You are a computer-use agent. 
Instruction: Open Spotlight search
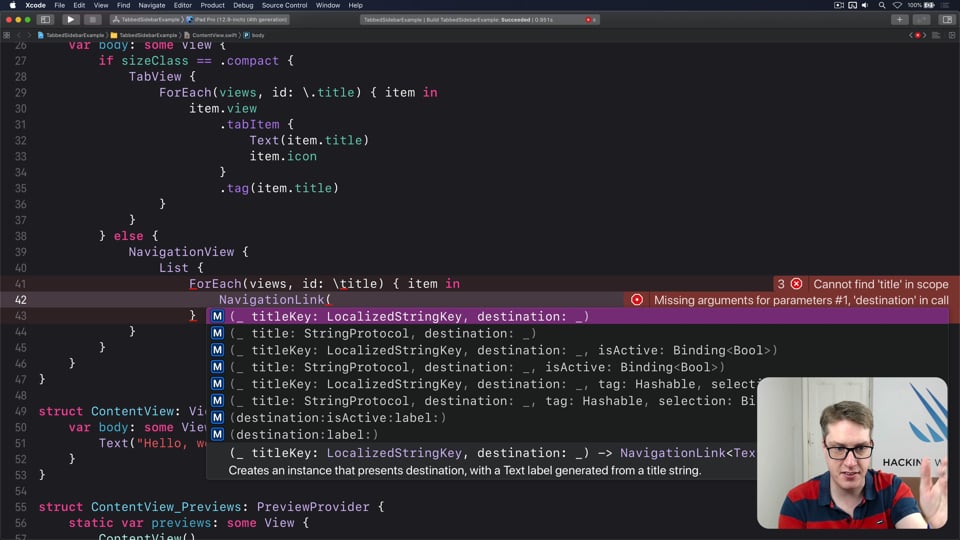tap(882, 5)
